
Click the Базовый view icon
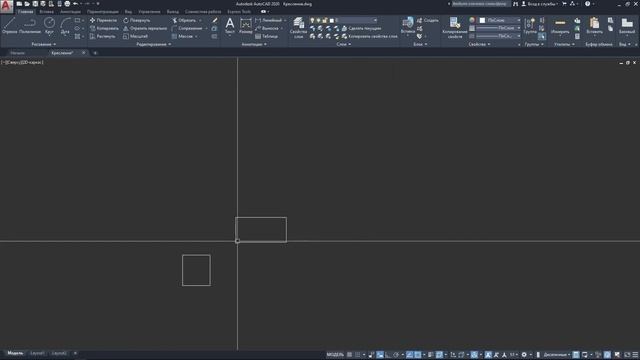(x=627, y=26)
